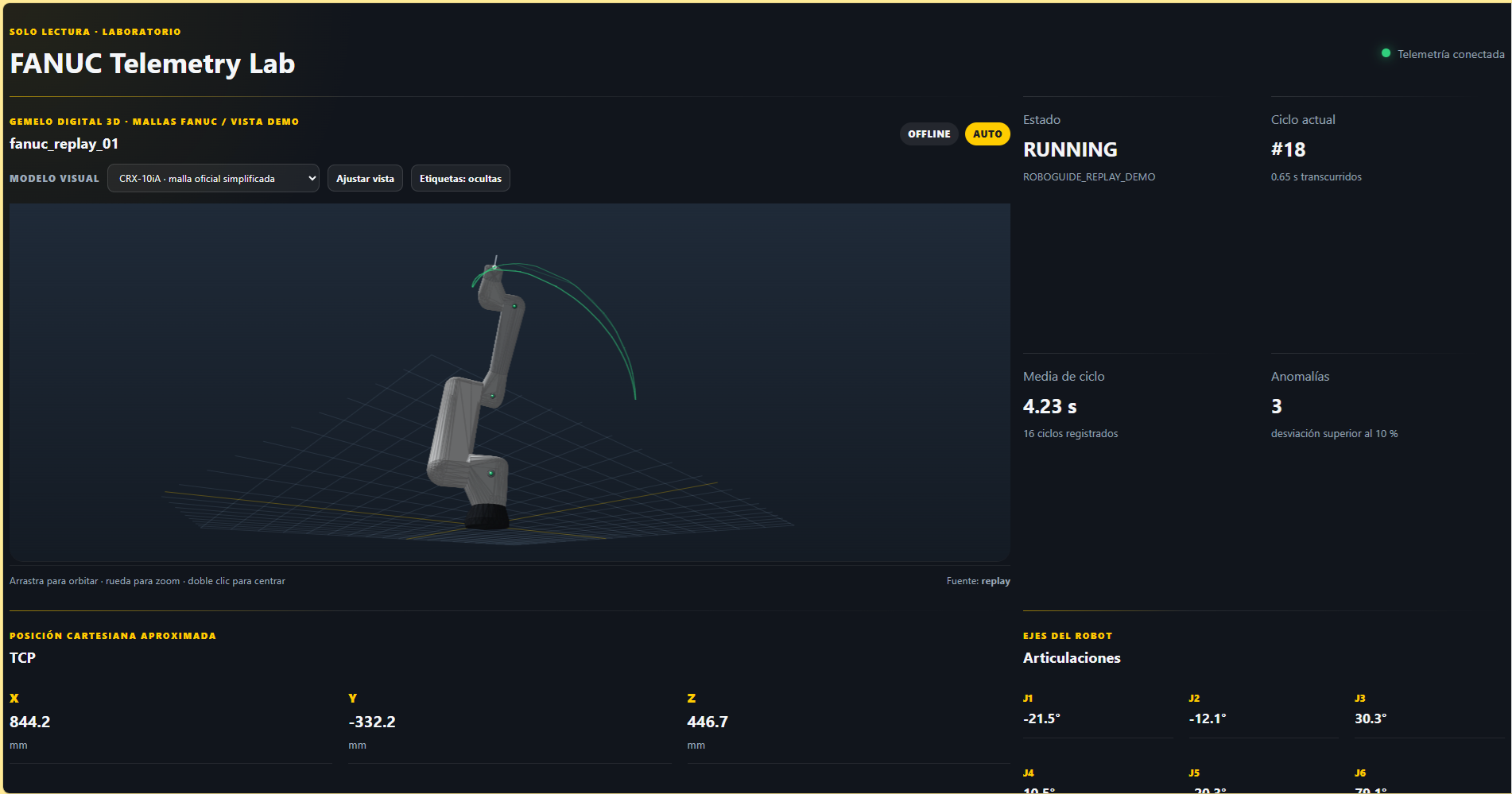Viewport: 1512px width, 794px height.
Task: Click the TCP Y value -332.2
Action: coord(372,722)
